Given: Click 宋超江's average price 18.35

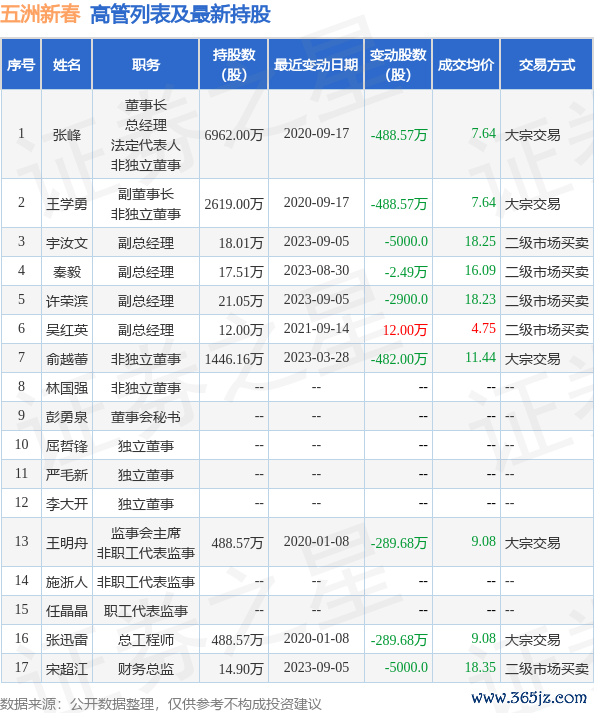Looking at the screenshot, I should (x=480, y=668).
